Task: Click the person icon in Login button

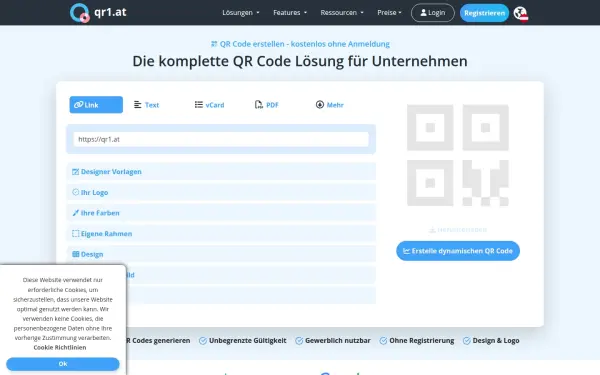Action: click(x=423, y=13)
